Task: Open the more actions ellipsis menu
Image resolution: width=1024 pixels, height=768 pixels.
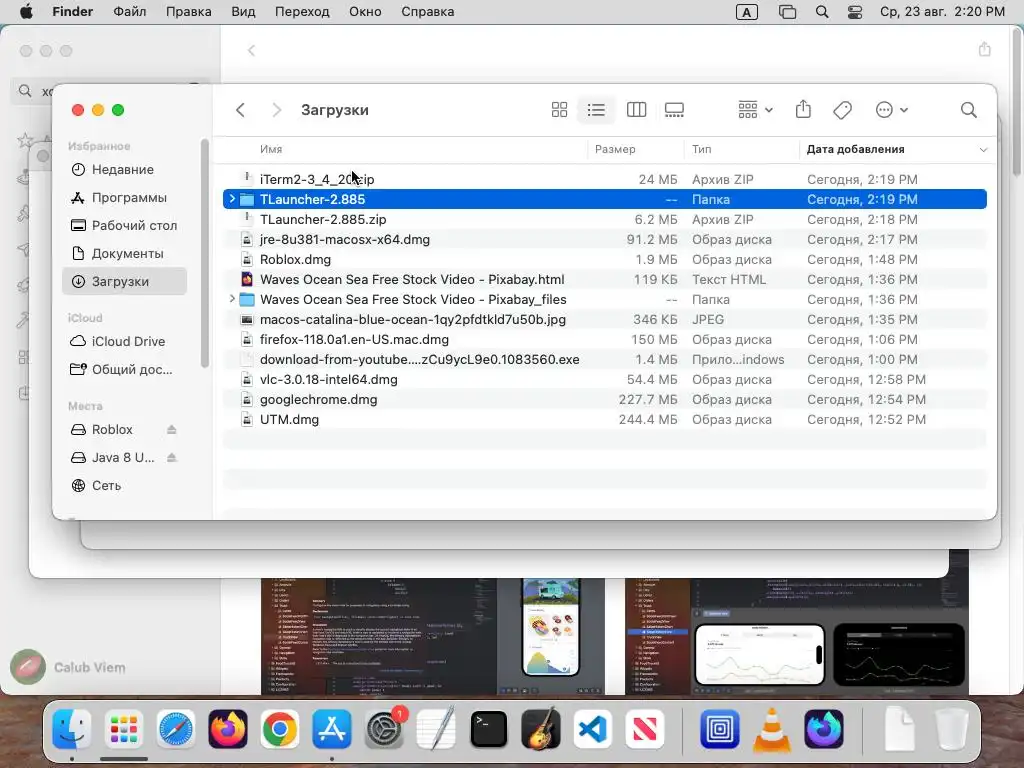Action: pos(891,110)
